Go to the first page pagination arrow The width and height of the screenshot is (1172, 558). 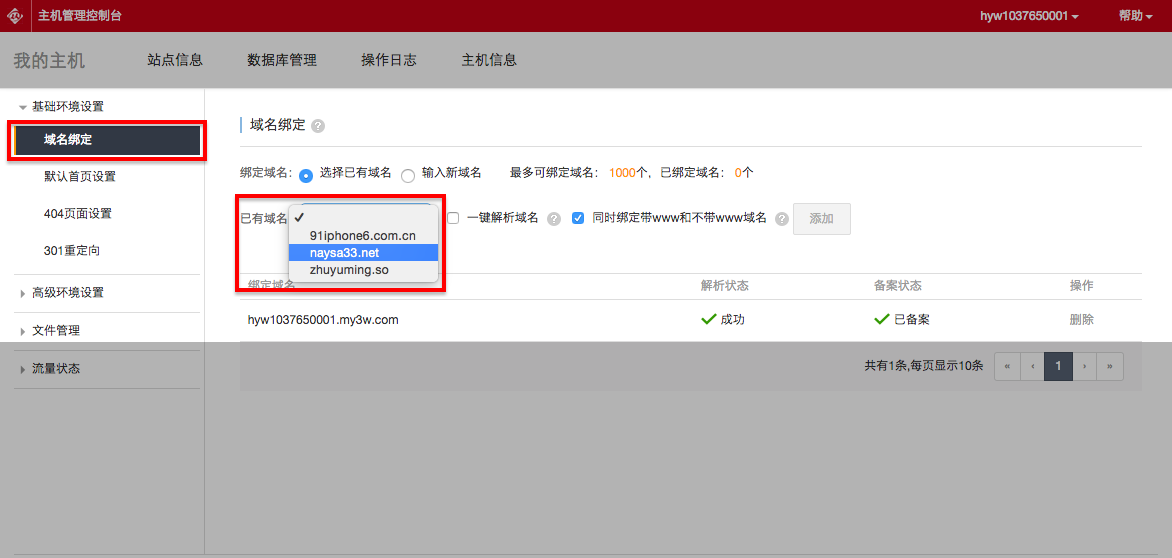[1007, 367]
